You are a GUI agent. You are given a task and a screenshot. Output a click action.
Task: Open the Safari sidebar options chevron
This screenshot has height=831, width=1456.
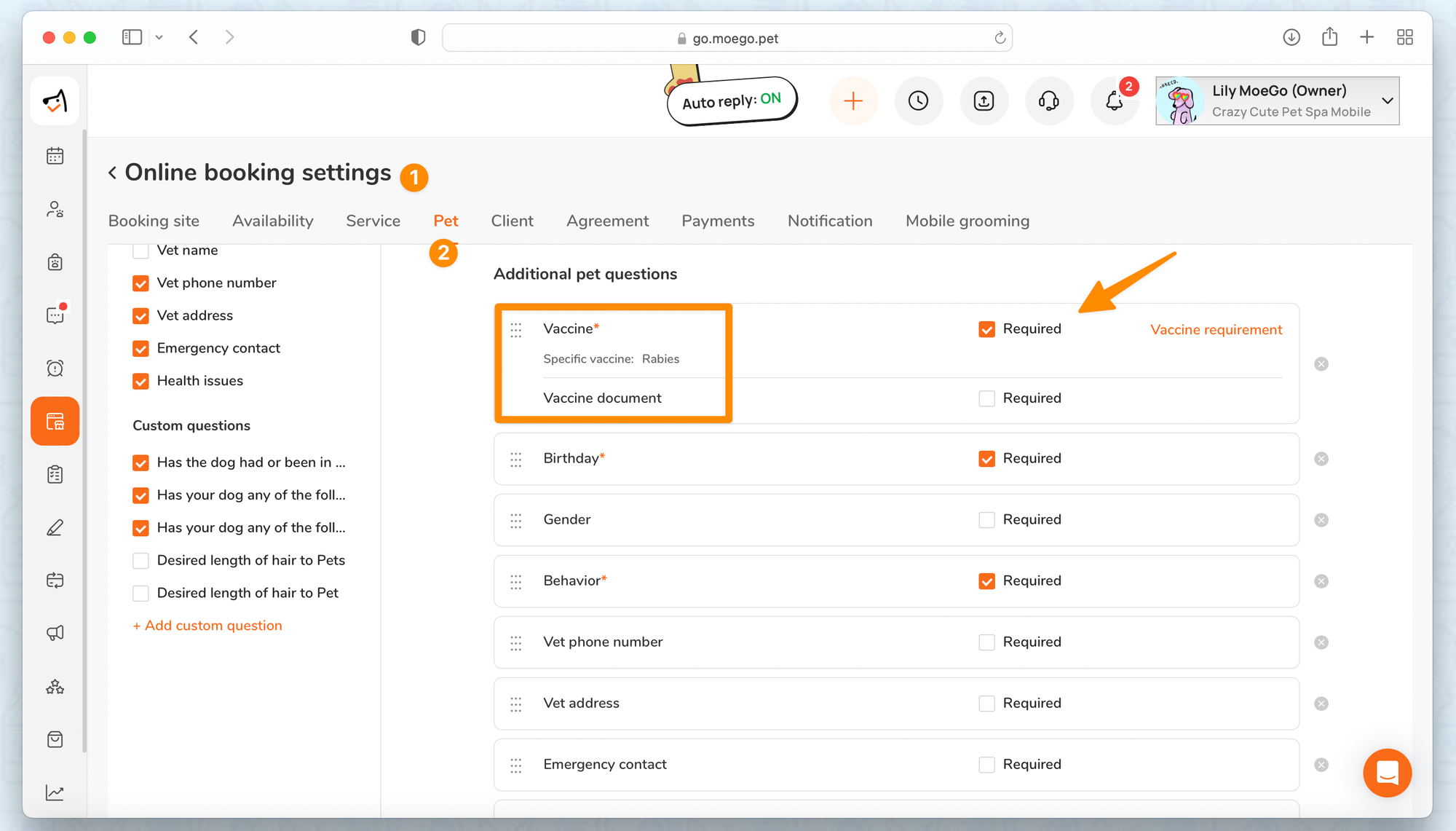[159, 37]
